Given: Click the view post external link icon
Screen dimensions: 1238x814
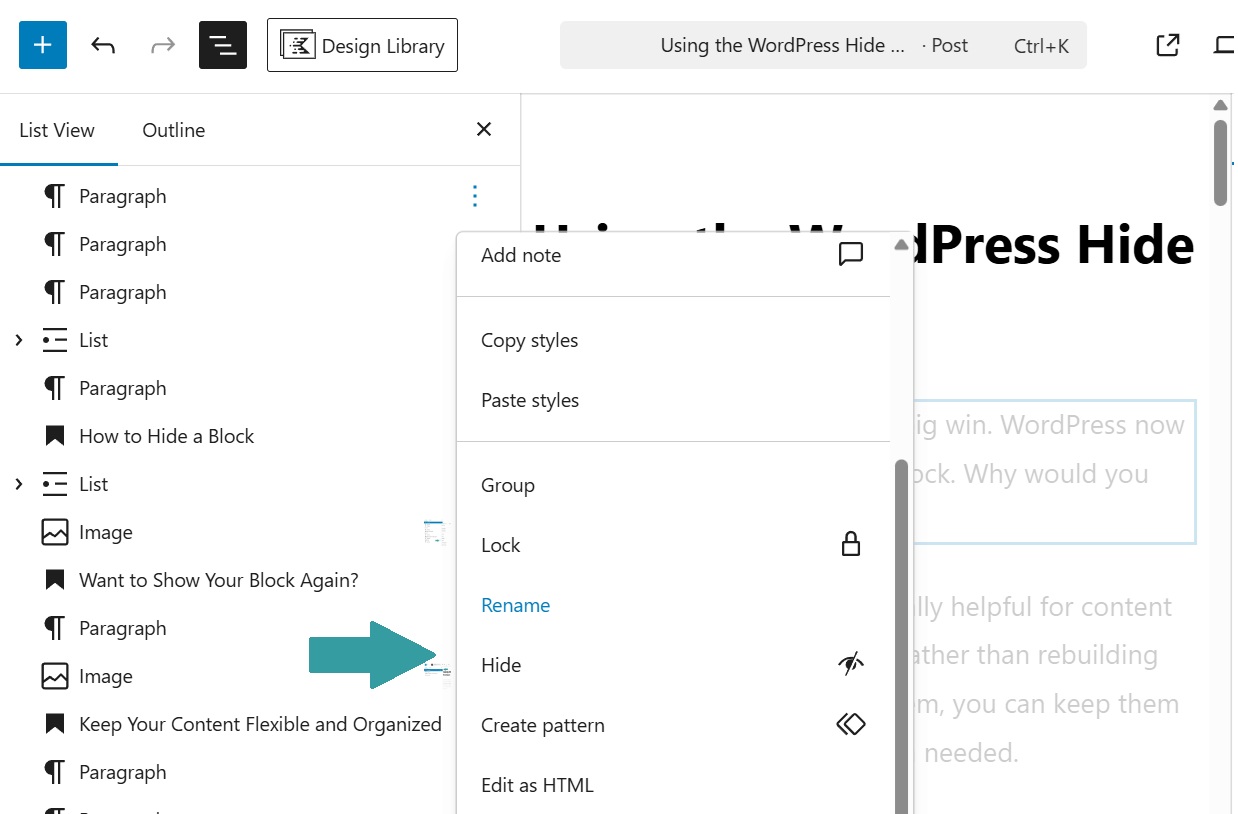Looking at the screenshot, I should [x=1167, y=45].
